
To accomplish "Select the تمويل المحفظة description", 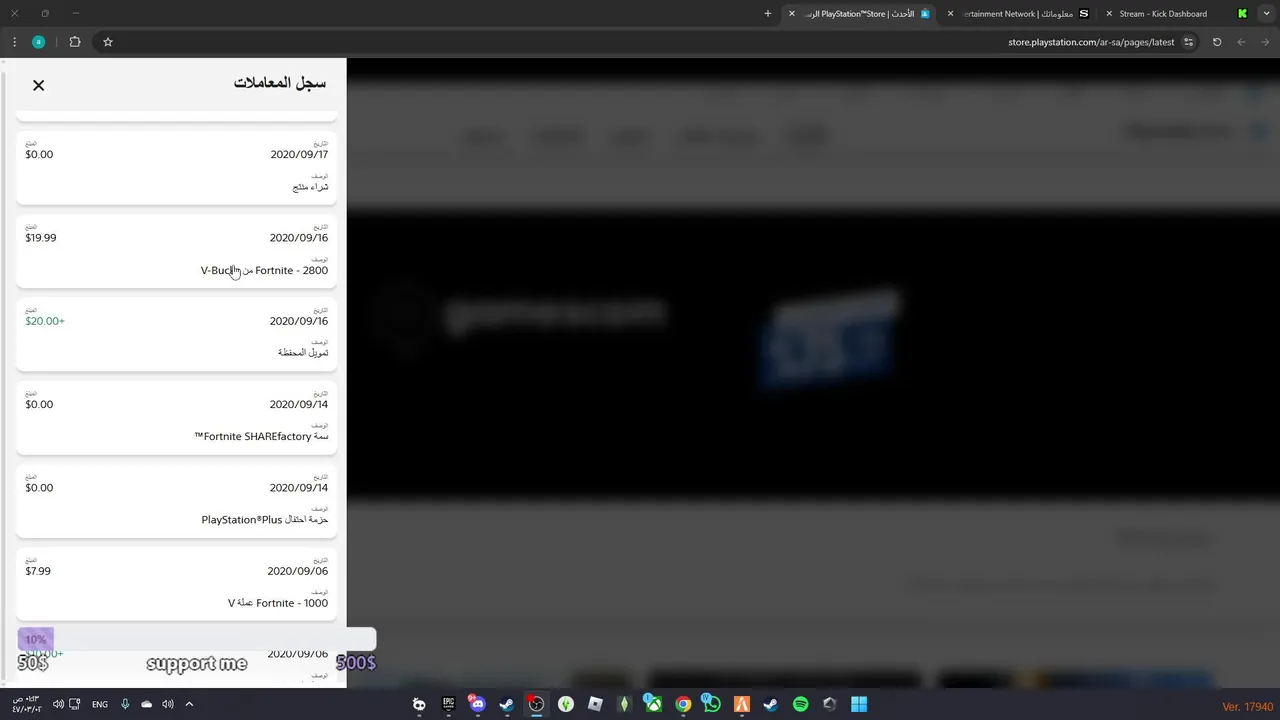I will point(303,353).
